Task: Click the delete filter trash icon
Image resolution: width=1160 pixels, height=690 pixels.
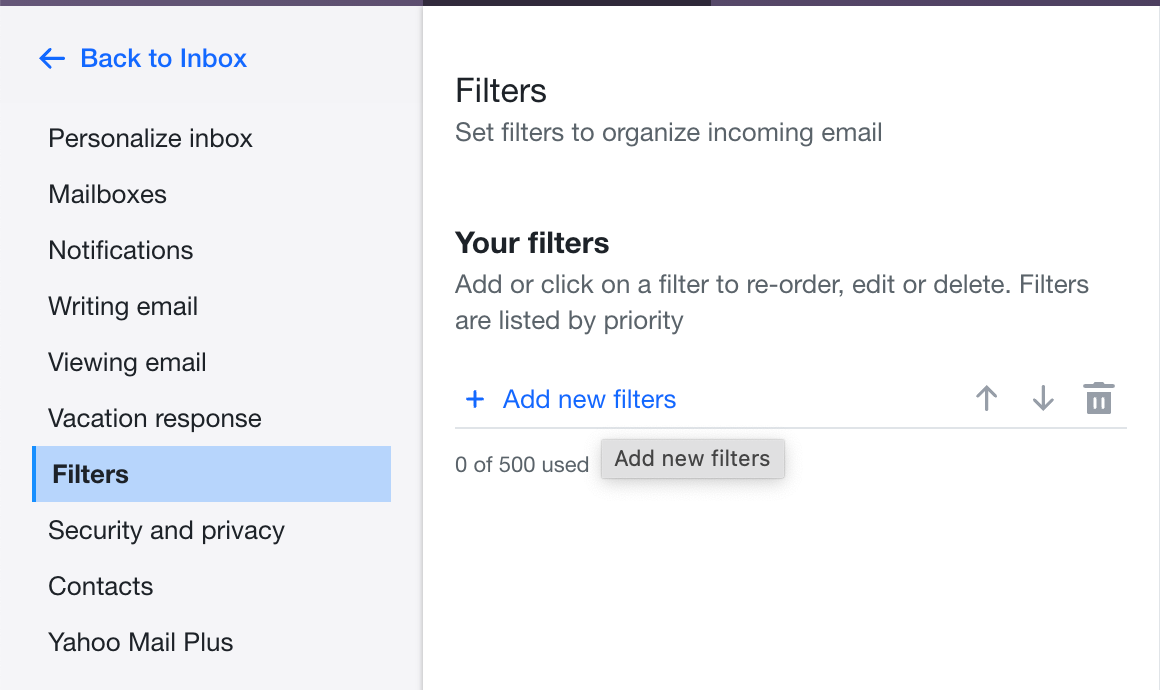Action: click(1098, 397)
